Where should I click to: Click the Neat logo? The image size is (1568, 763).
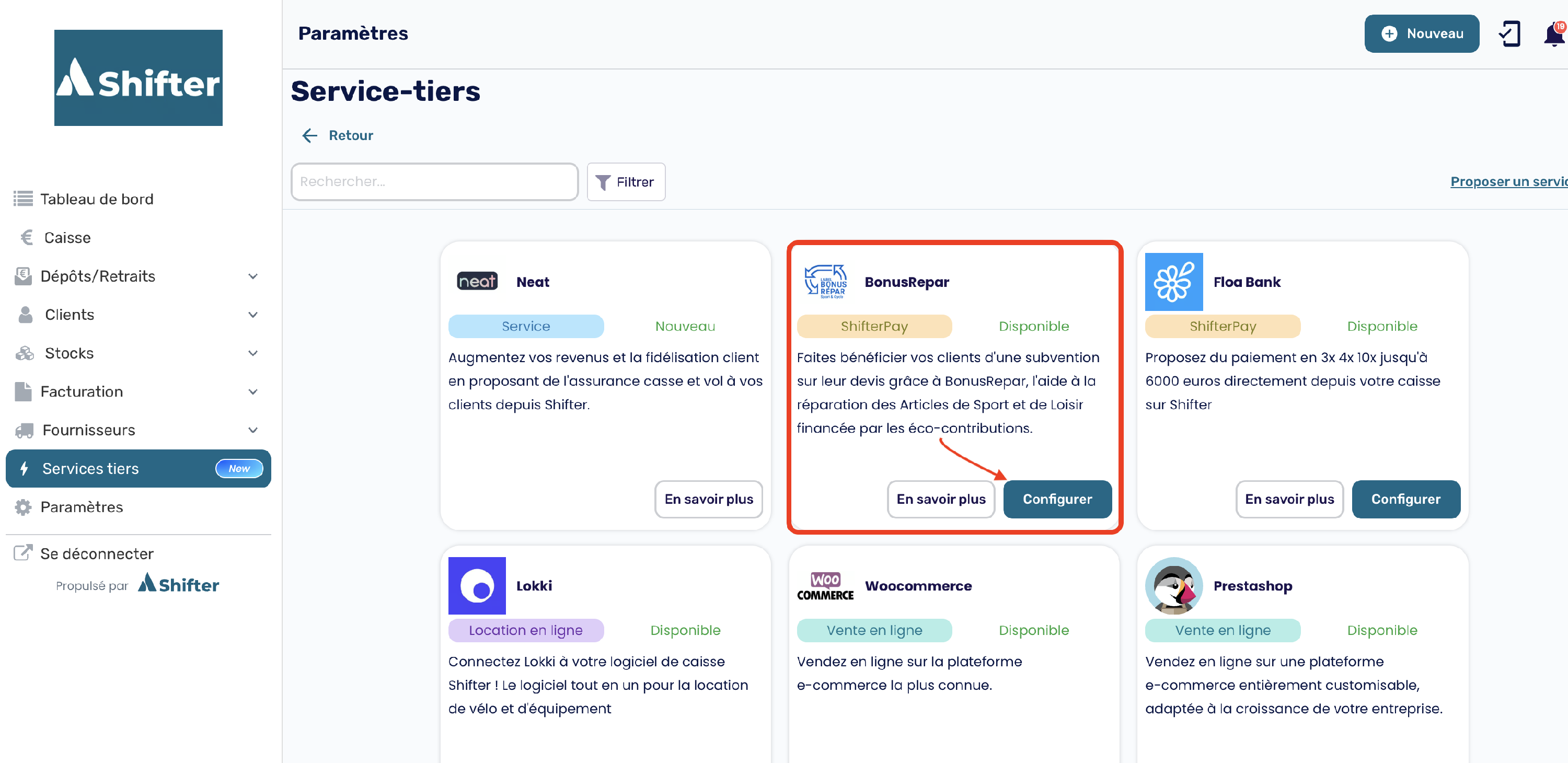point(477,281)
